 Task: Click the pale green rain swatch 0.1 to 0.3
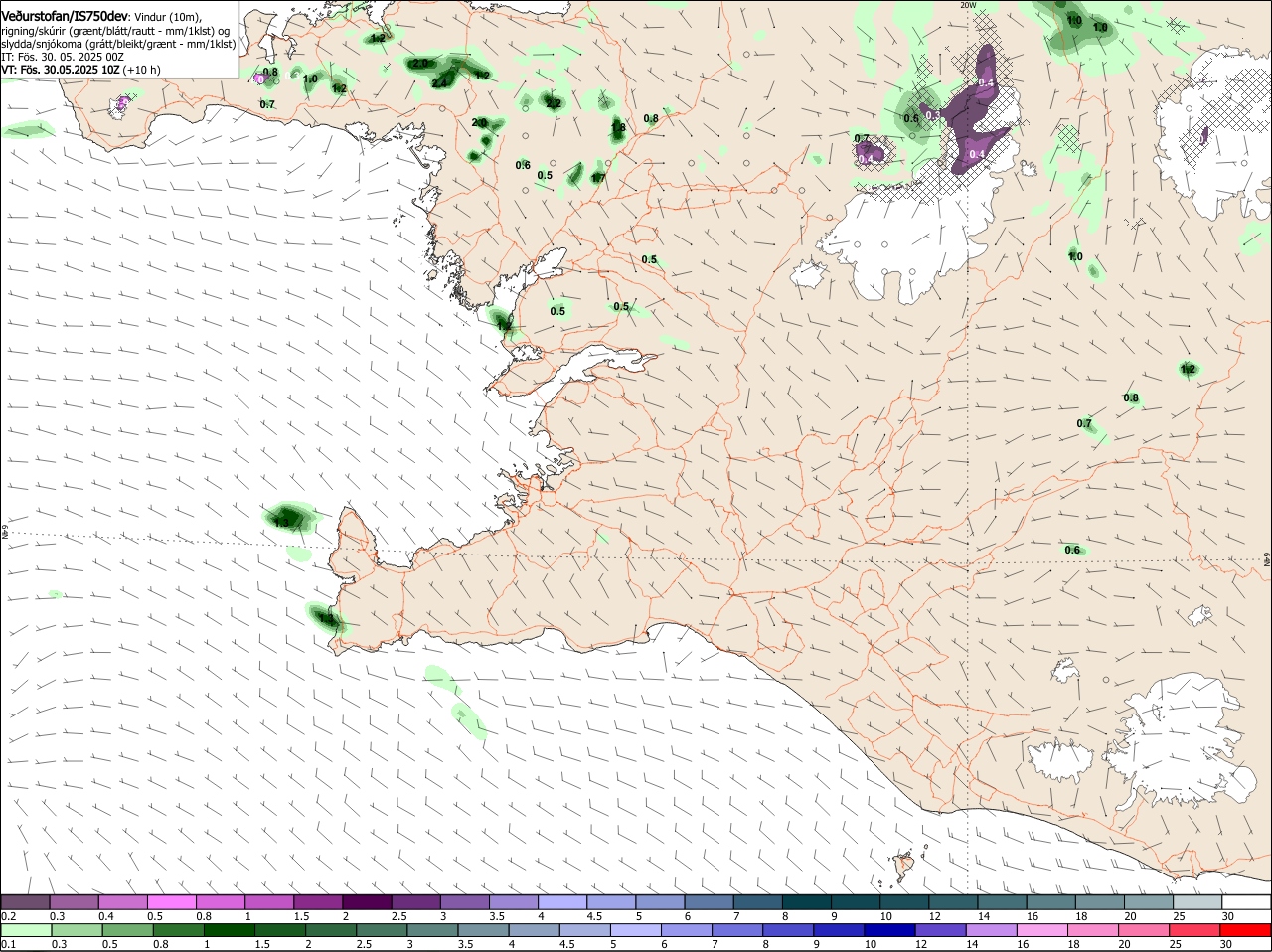coord(26,929)
